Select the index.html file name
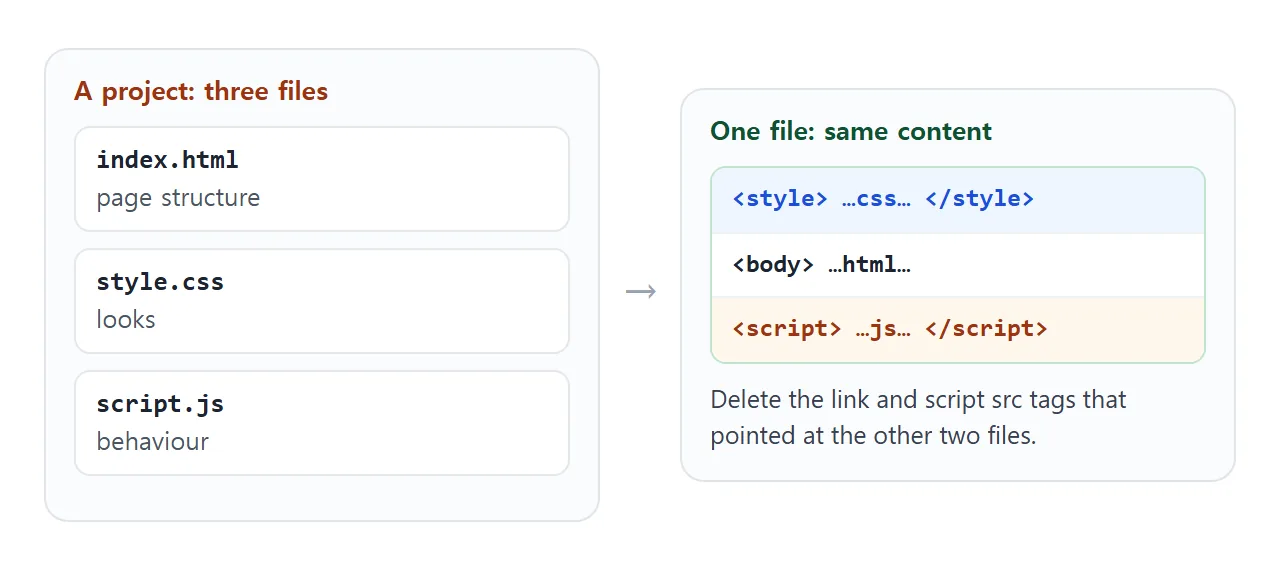 click(x=167, y=160)
